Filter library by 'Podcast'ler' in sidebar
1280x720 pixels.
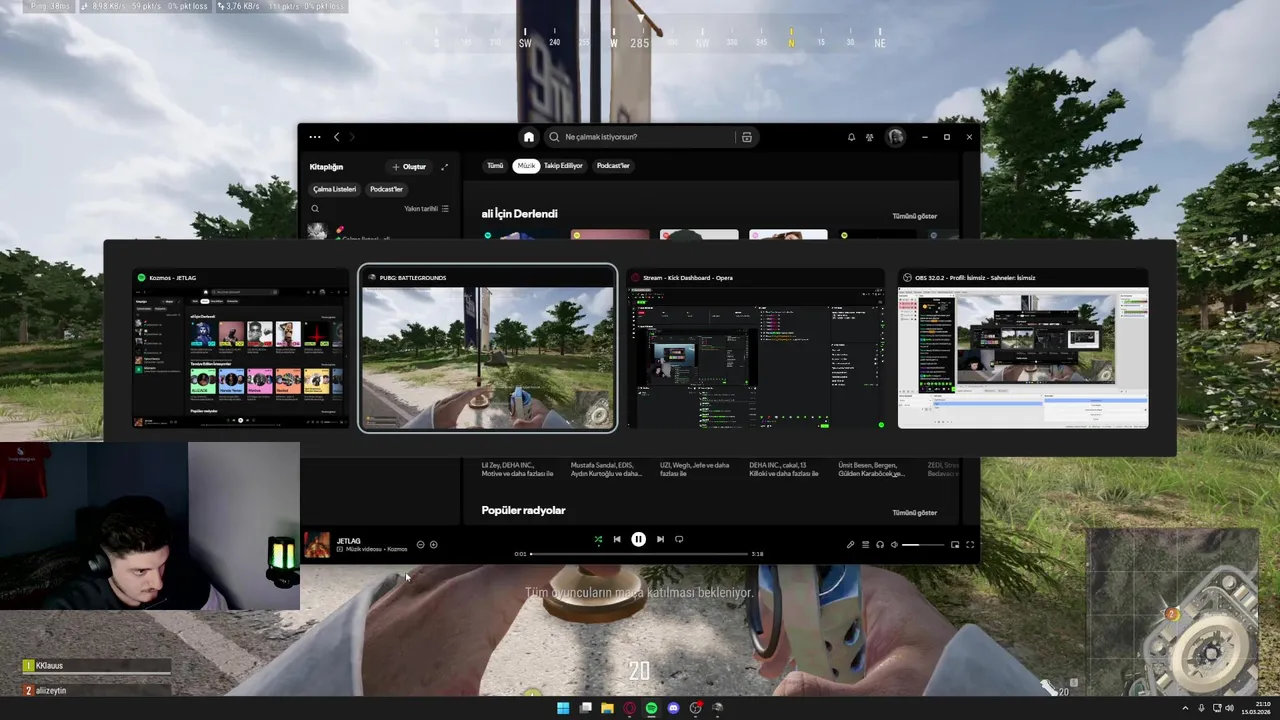pos(386,189)
